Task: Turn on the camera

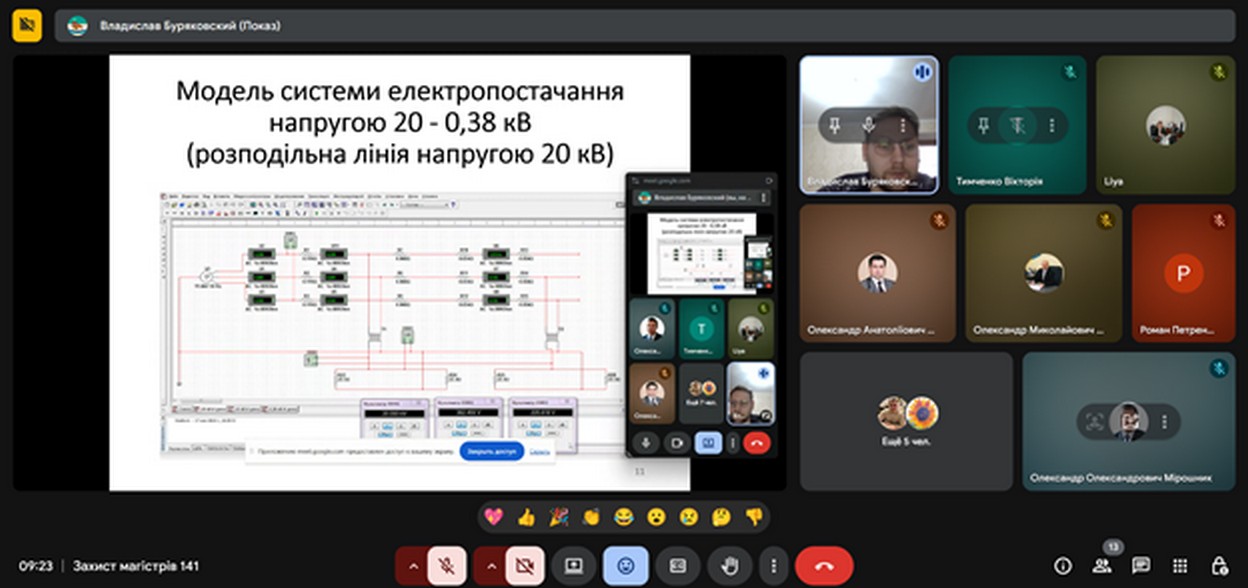Action: pos(525,566)
